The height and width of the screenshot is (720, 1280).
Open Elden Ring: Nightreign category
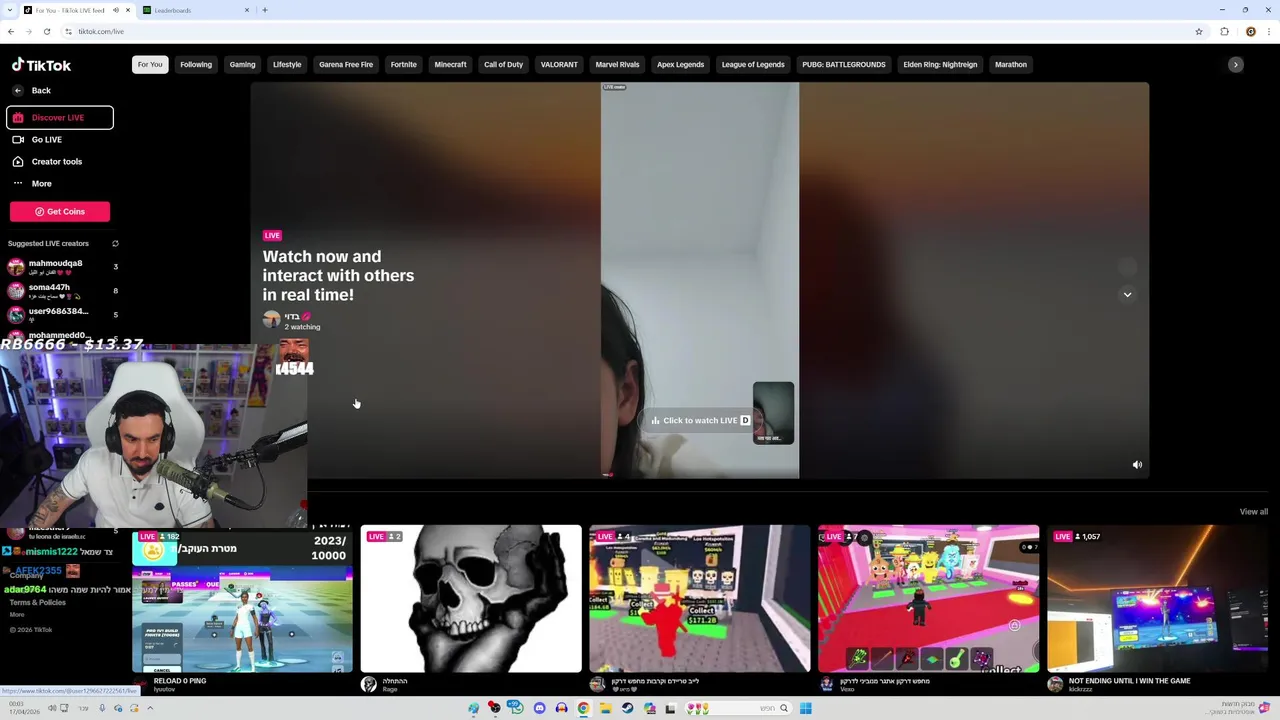[x=940, y=65]
